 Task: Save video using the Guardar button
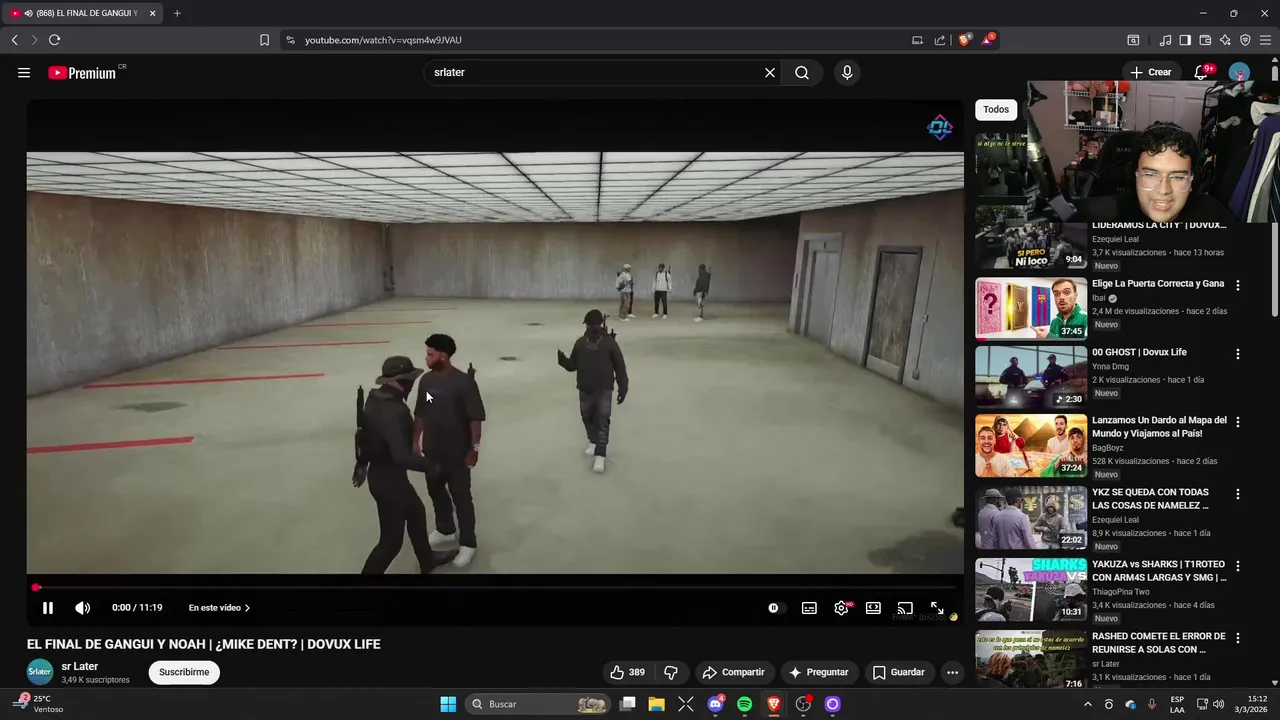[x=898, y=672]
